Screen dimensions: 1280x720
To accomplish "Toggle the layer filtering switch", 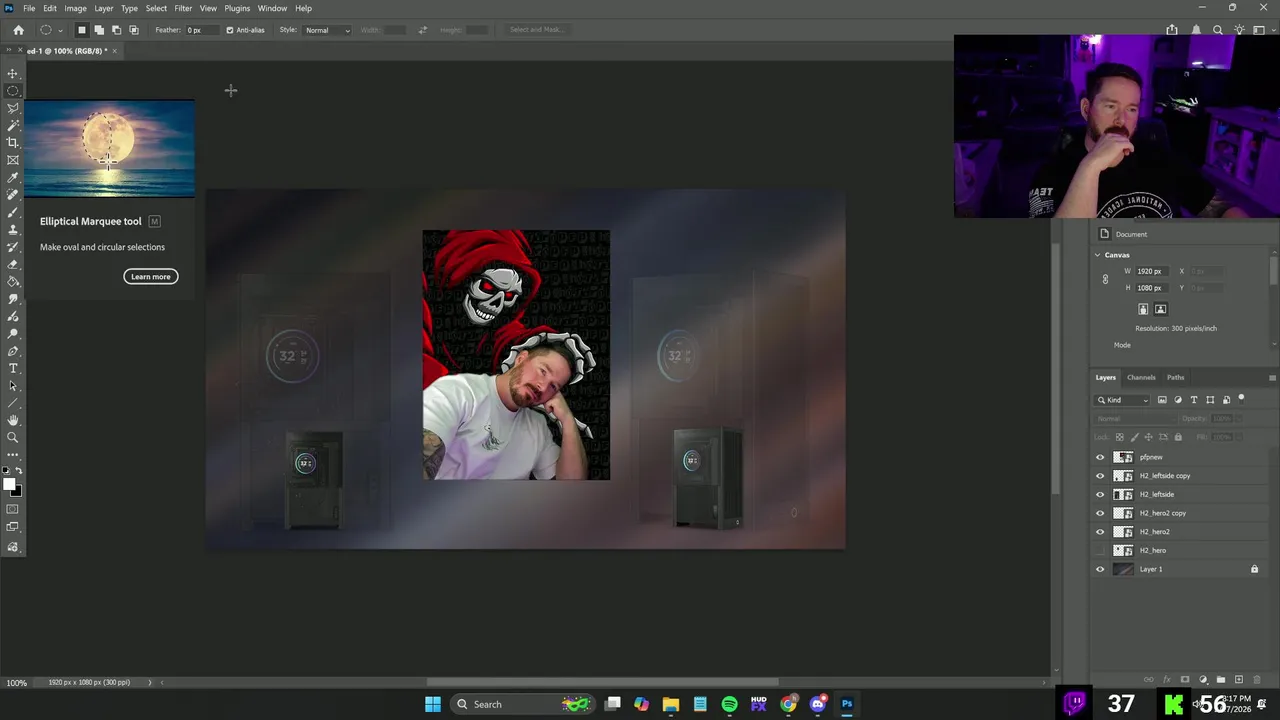I will [1241, 399].
